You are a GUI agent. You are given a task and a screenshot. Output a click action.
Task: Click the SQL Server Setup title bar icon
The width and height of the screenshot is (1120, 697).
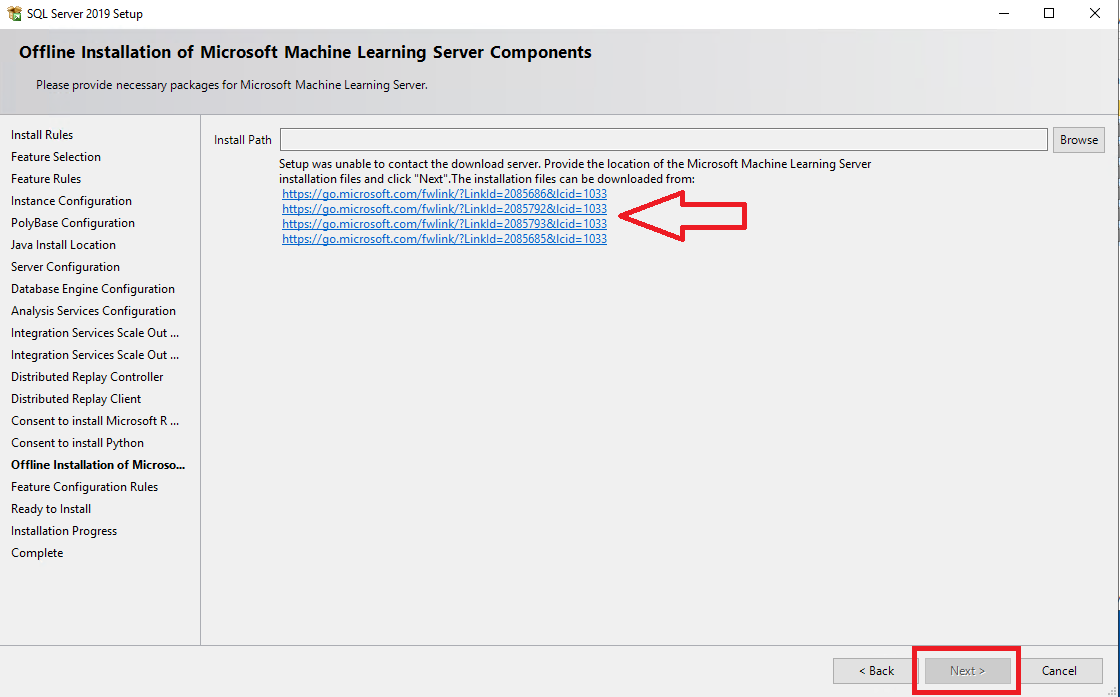(x=14, y=14)
